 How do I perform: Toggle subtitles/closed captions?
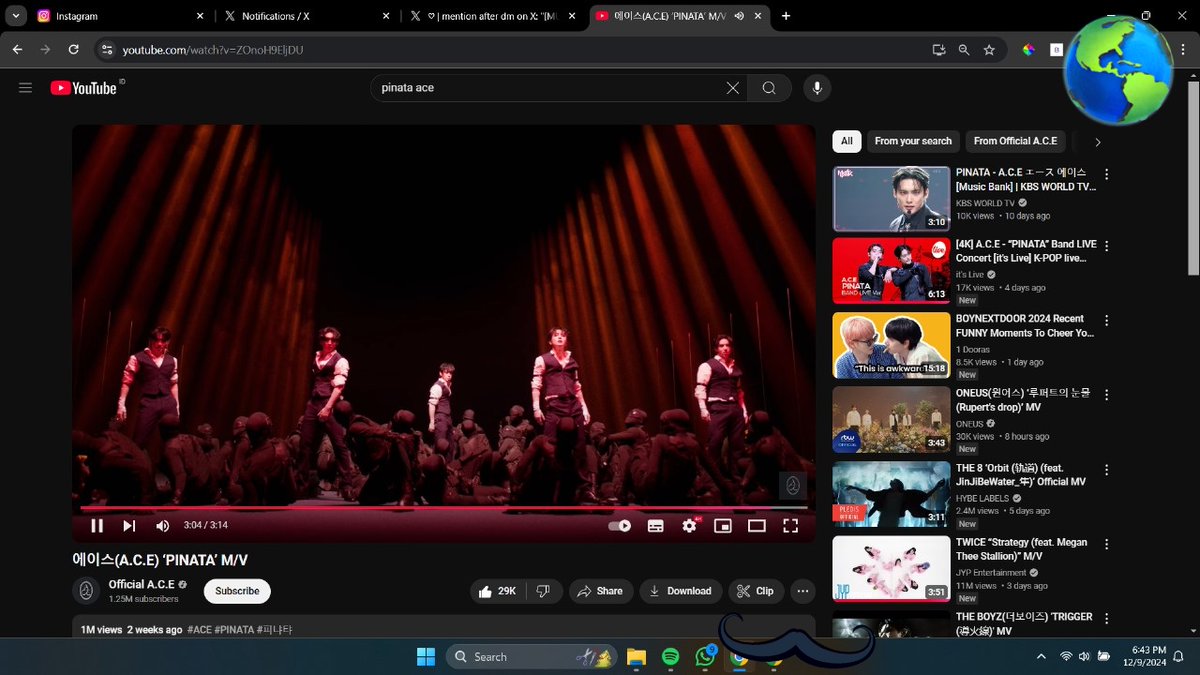[x=656, y=525]
